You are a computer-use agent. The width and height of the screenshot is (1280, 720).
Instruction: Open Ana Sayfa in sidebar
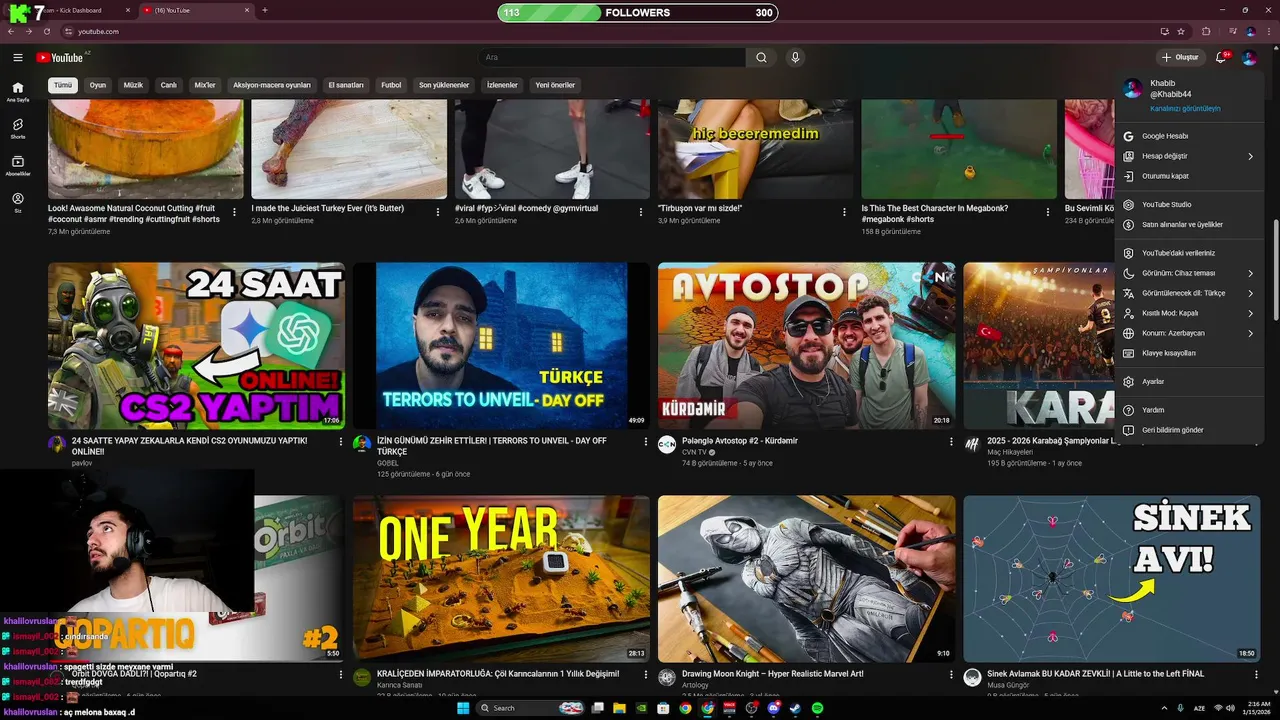pyautogui.click(x=18, y=92)
